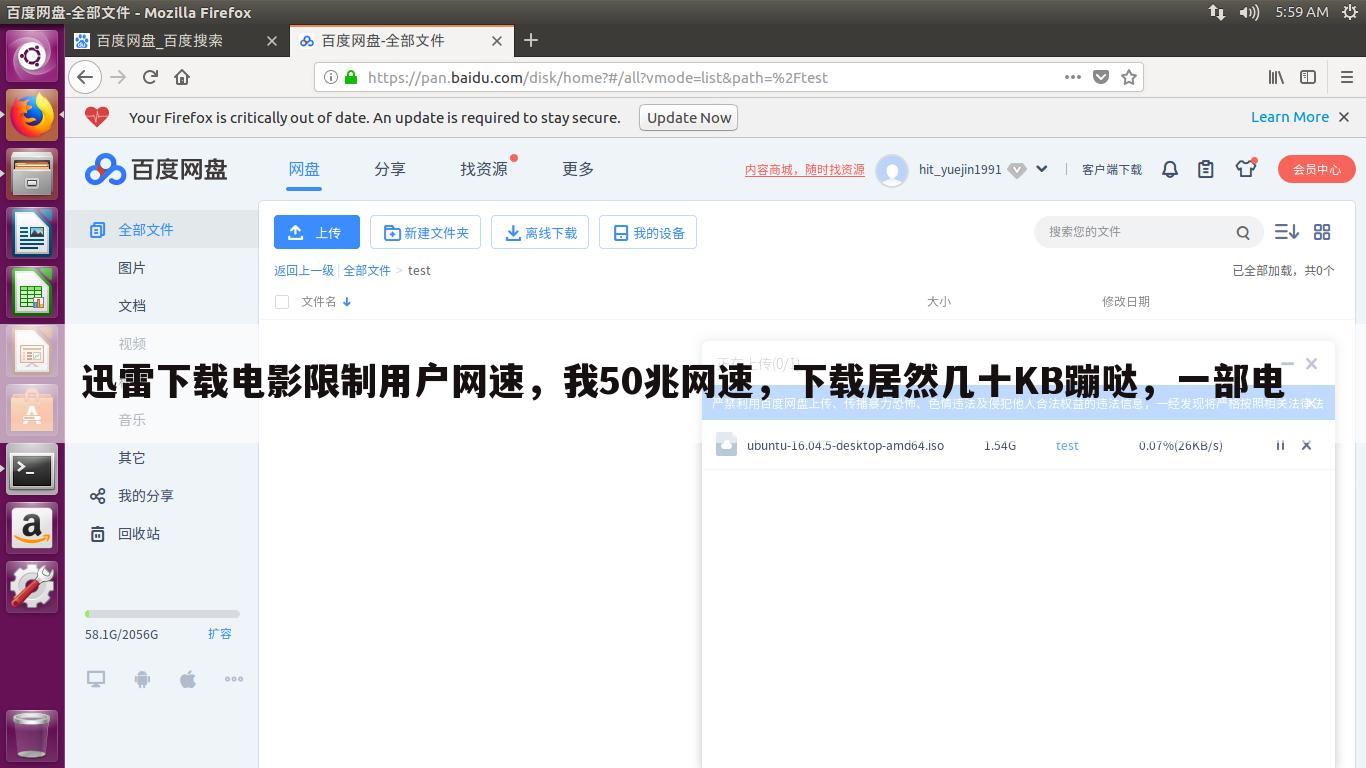Open the Pocket save icon
The width and height of the screenshot is (1366, 768).
pyautogui.click(x=1101, y=77)
